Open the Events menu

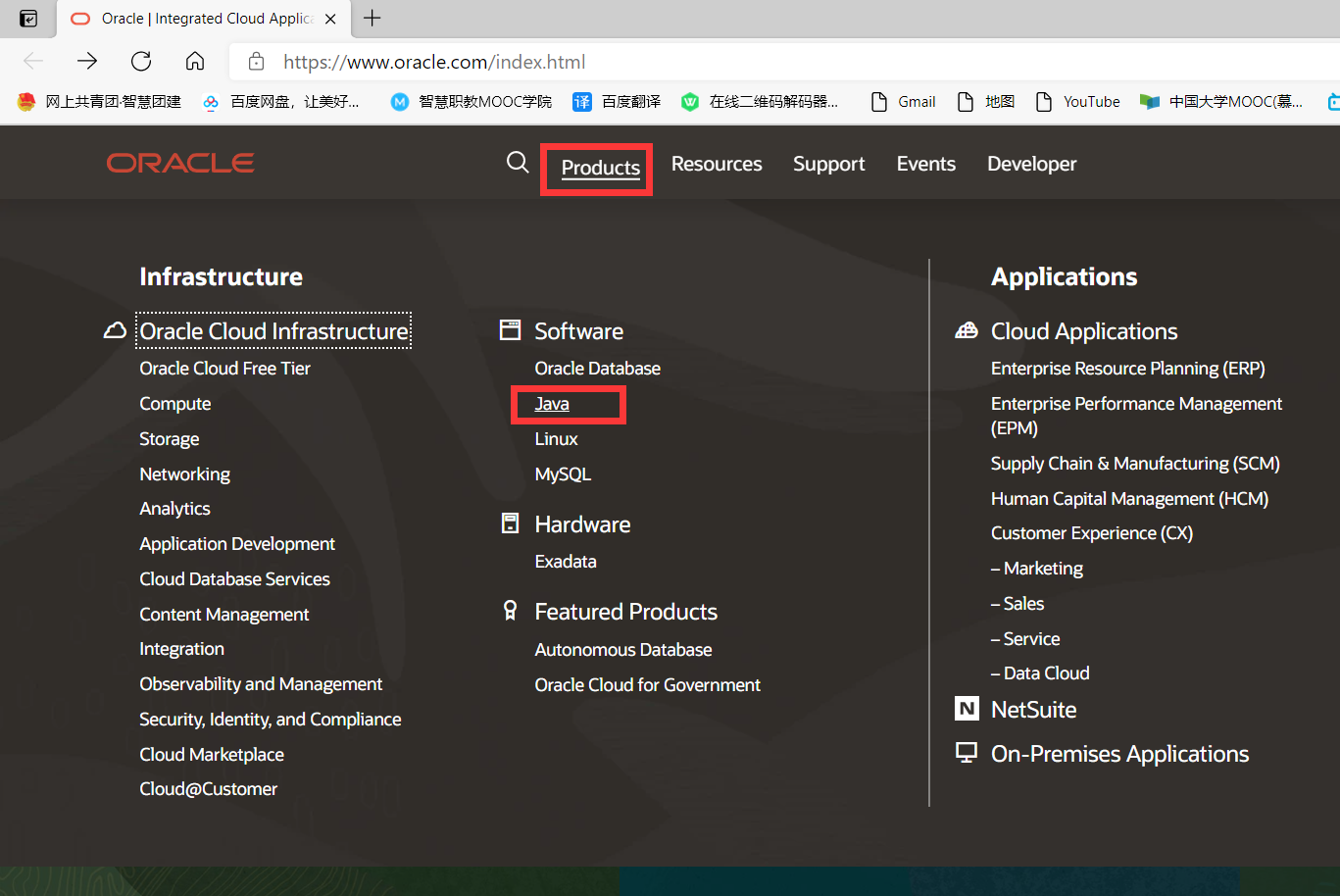[926, 164]
